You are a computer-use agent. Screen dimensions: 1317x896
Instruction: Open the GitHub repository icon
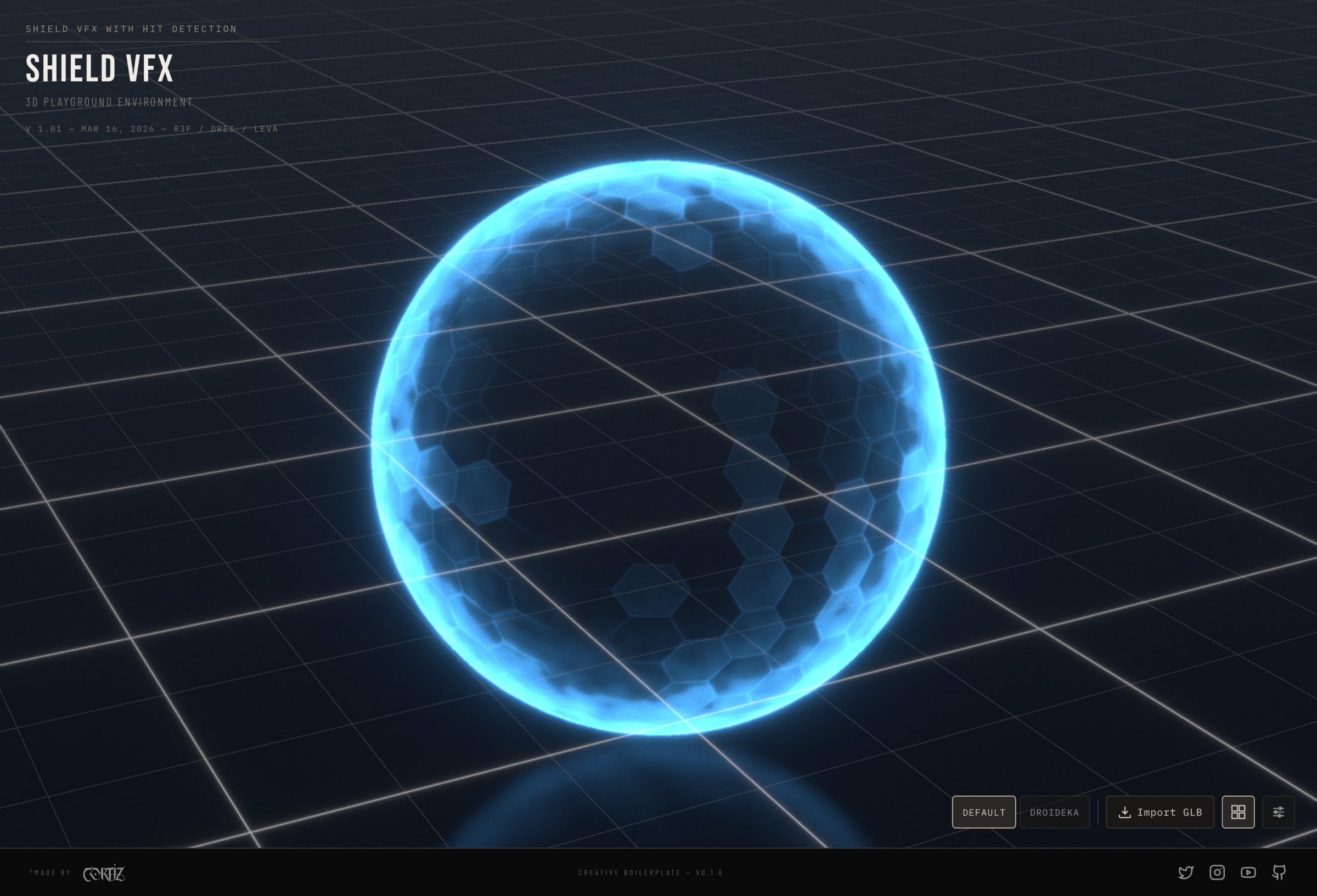click(x=1280, y=873)
